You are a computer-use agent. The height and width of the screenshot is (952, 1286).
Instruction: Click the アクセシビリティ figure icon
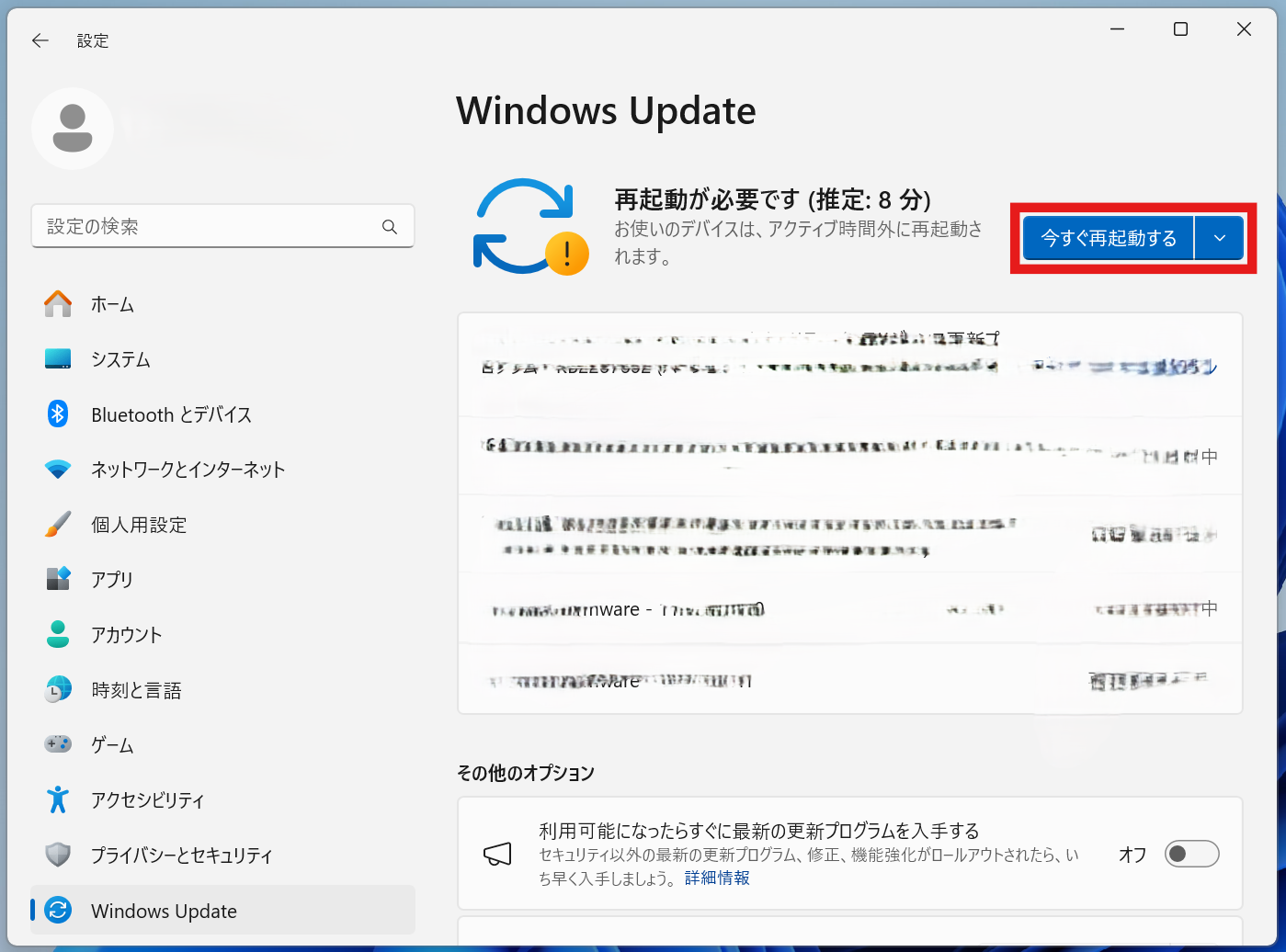tap(58, 799)
